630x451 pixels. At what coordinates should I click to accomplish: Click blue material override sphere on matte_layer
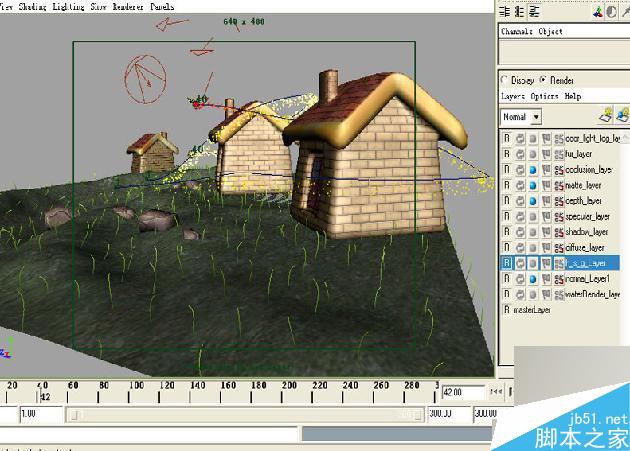click(x=533, y=185)
